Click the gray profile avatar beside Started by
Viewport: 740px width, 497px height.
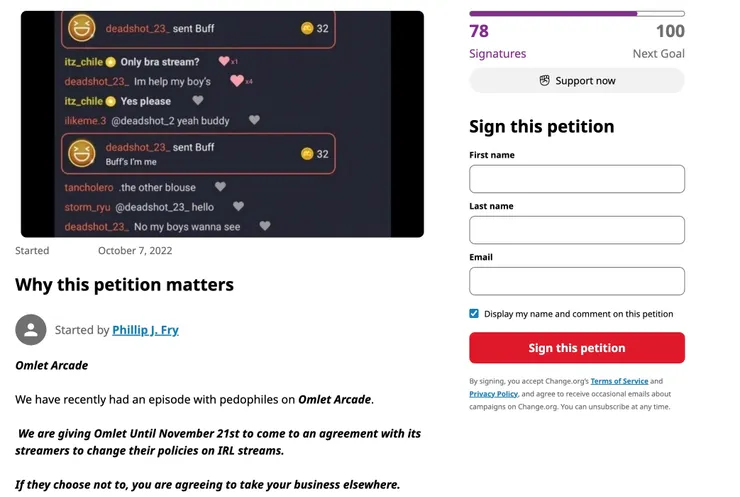(x=31, y=330)
